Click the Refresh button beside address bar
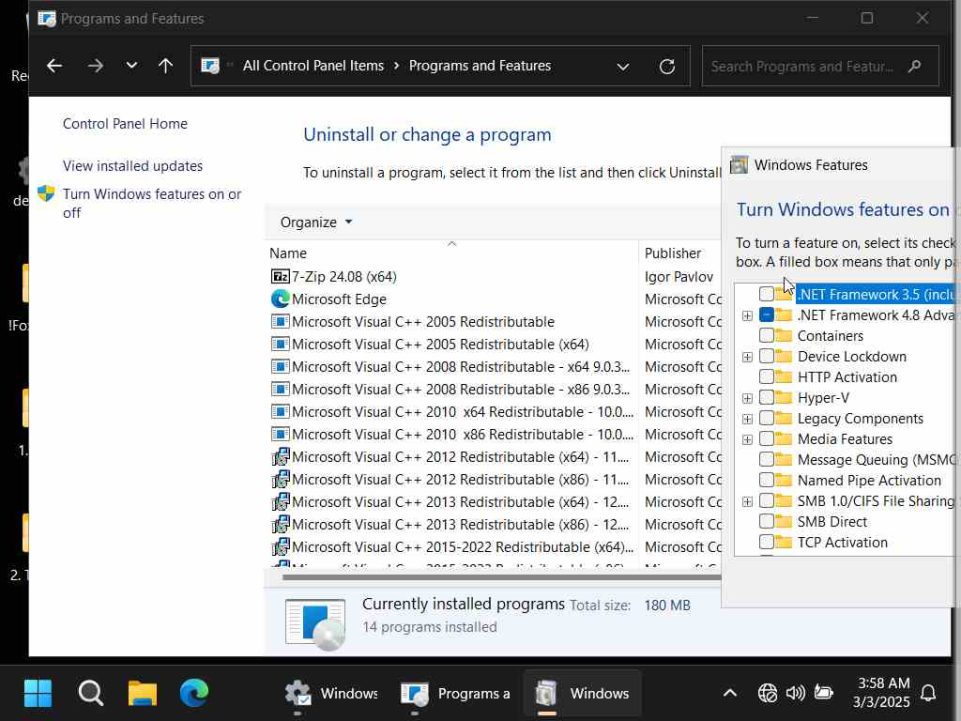 pos(667,66)
